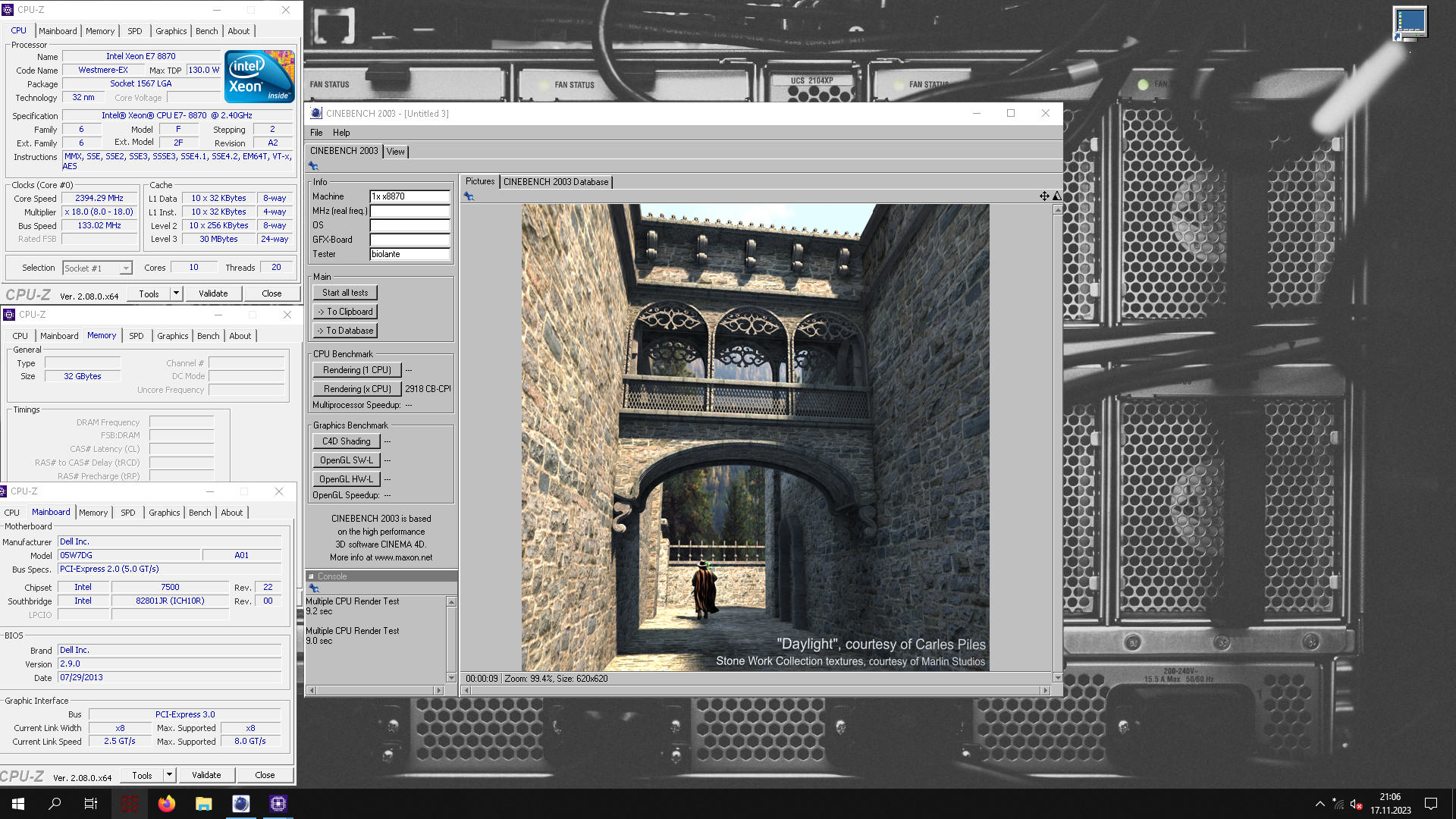Open the Windows Start menu
Image resolution: width=1456 pixels, height=819 pixels.
coord(18,804)
